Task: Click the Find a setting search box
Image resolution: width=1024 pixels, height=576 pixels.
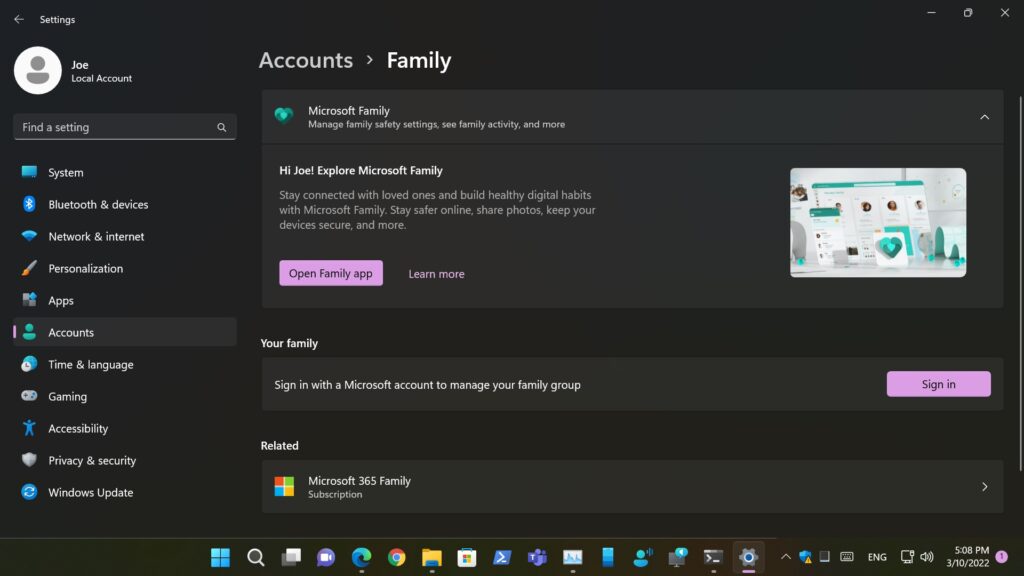Action: point(115,127)
